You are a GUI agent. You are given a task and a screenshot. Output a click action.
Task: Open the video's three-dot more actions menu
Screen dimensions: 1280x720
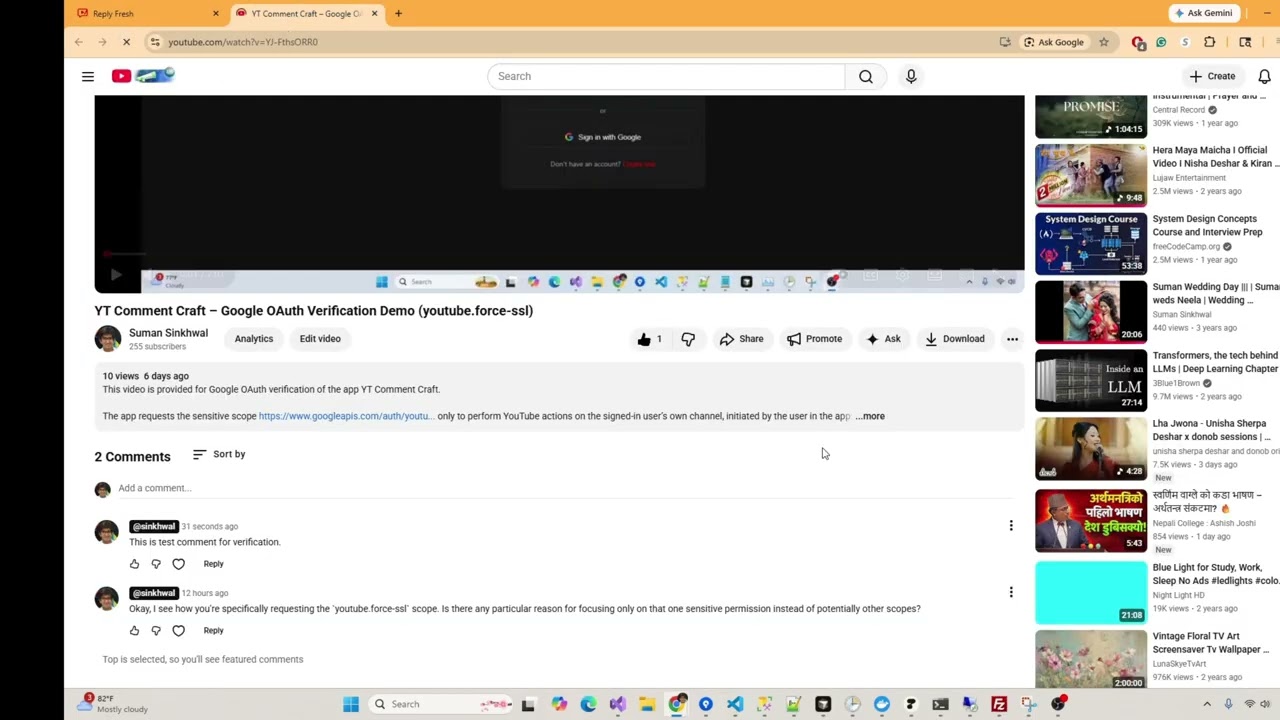click(x=1012, y=339)
